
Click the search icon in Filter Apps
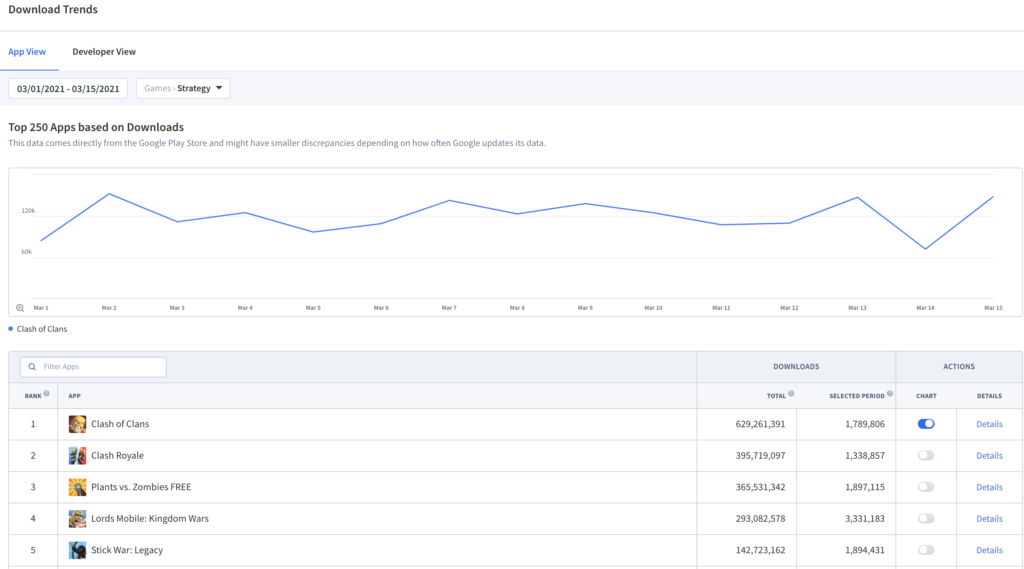(x=32, y=366)
